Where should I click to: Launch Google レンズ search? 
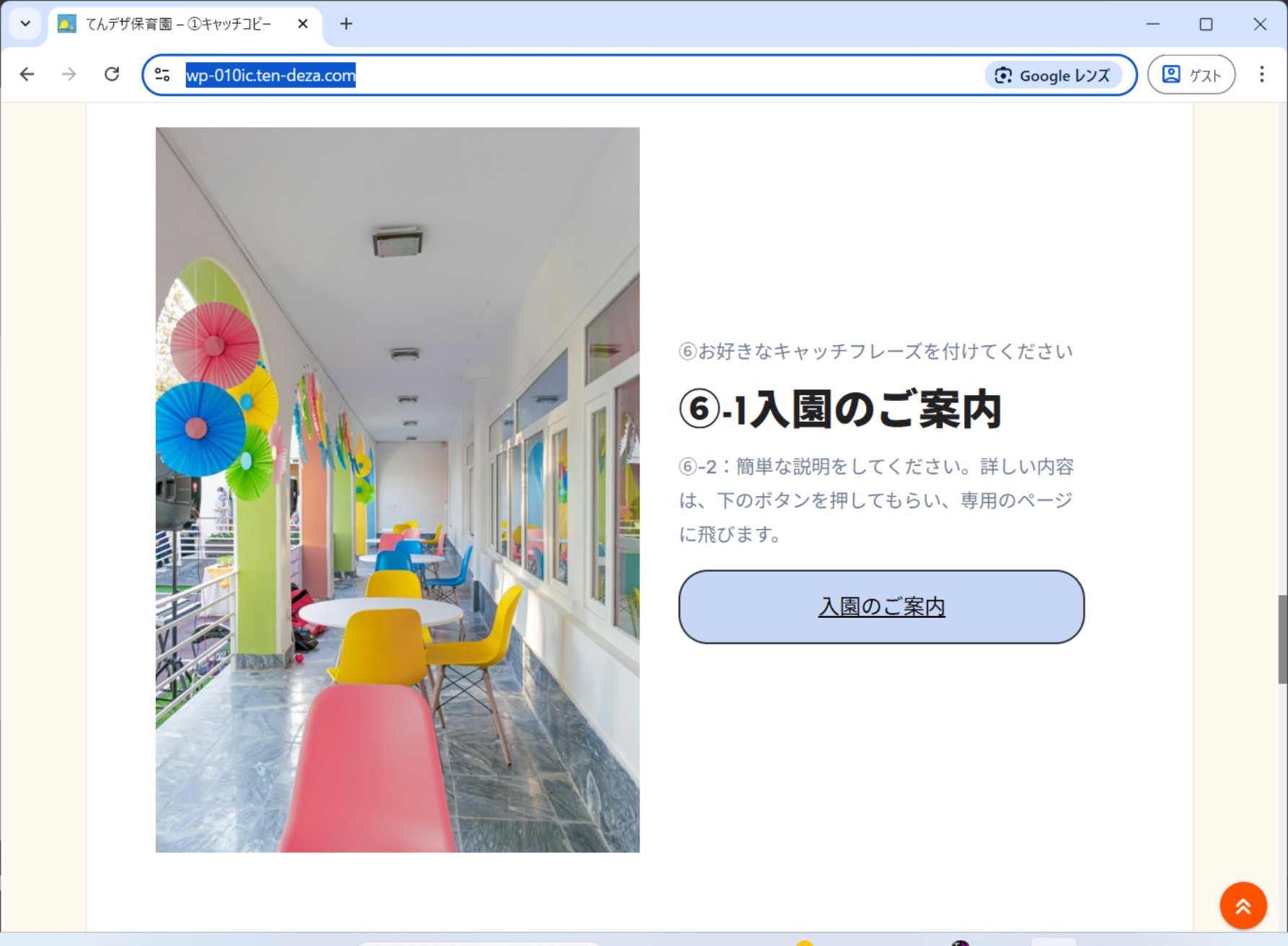pos(1053,75)
